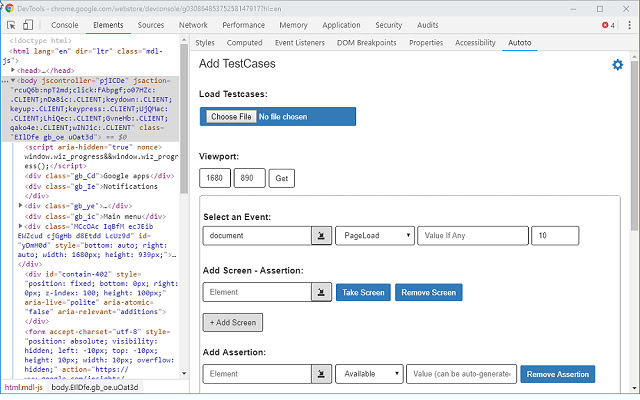Switch to the Console tab
640x400 pixels.
(x=64, y=25)
